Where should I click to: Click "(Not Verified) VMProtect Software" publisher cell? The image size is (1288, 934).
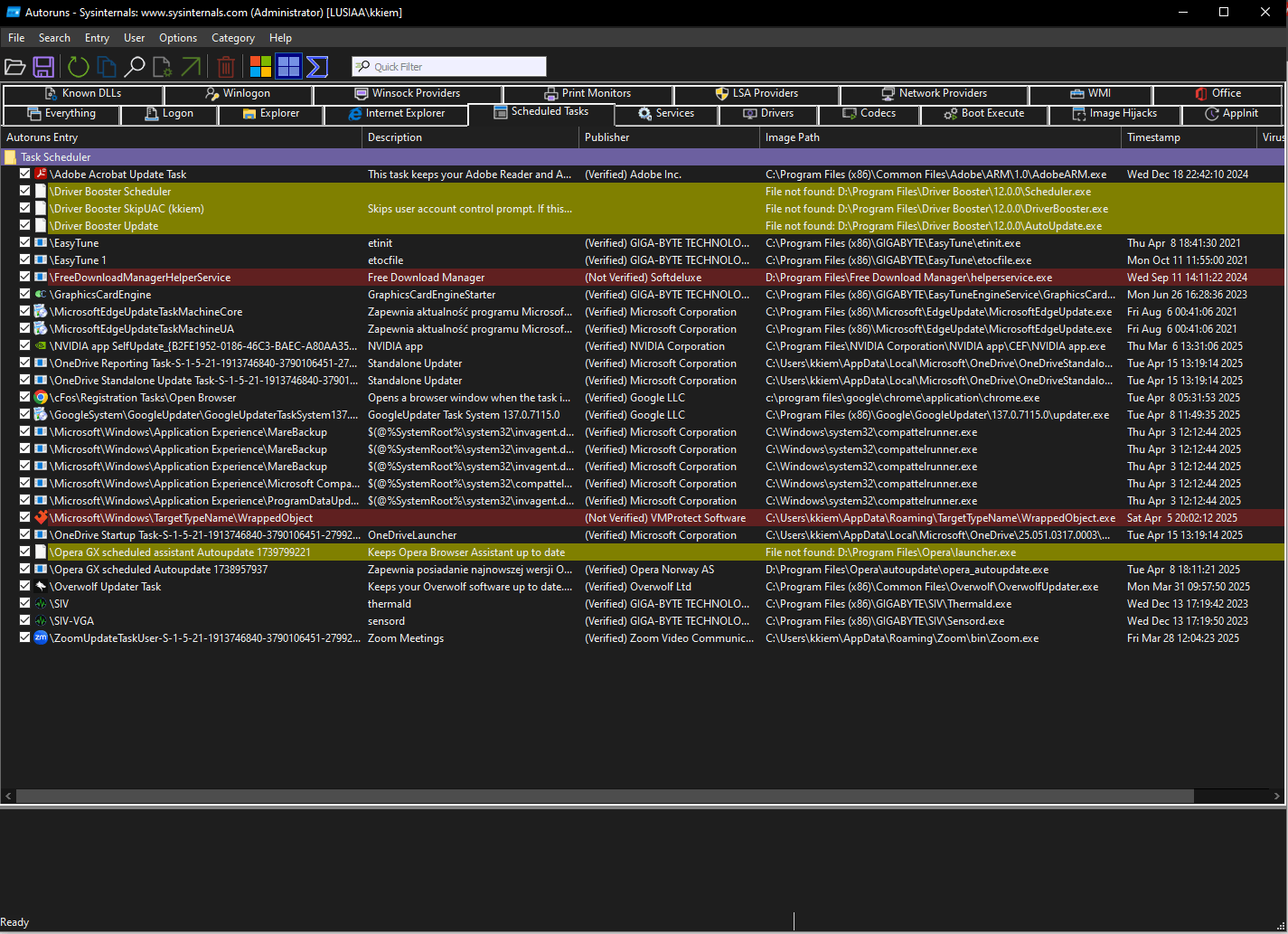[x=665, y=517]
